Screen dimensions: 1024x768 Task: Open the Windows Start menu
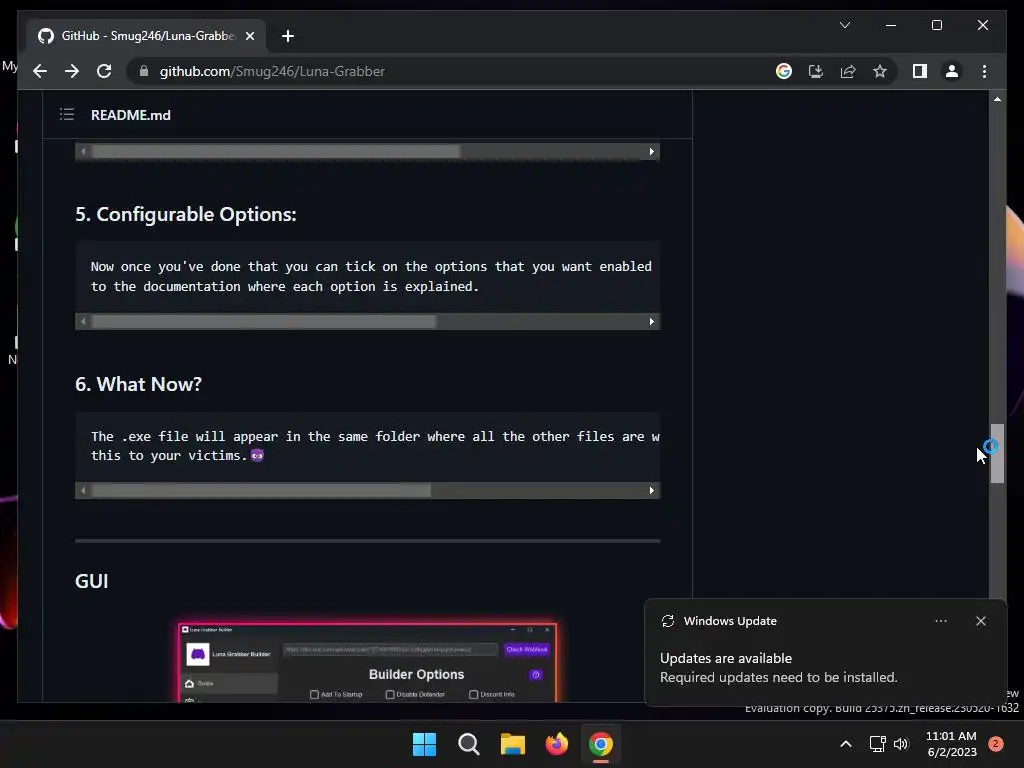(x=424, y=744)
